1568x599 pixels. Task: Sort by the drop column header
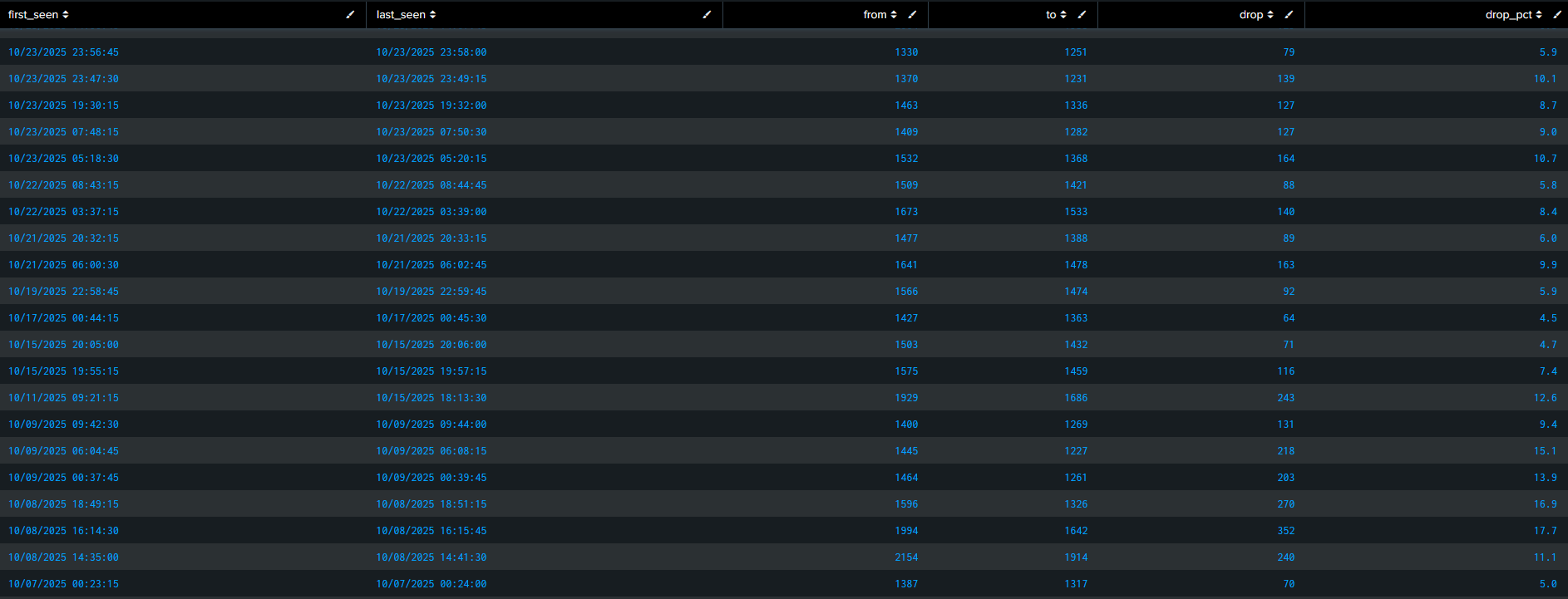coord(1255,15)
